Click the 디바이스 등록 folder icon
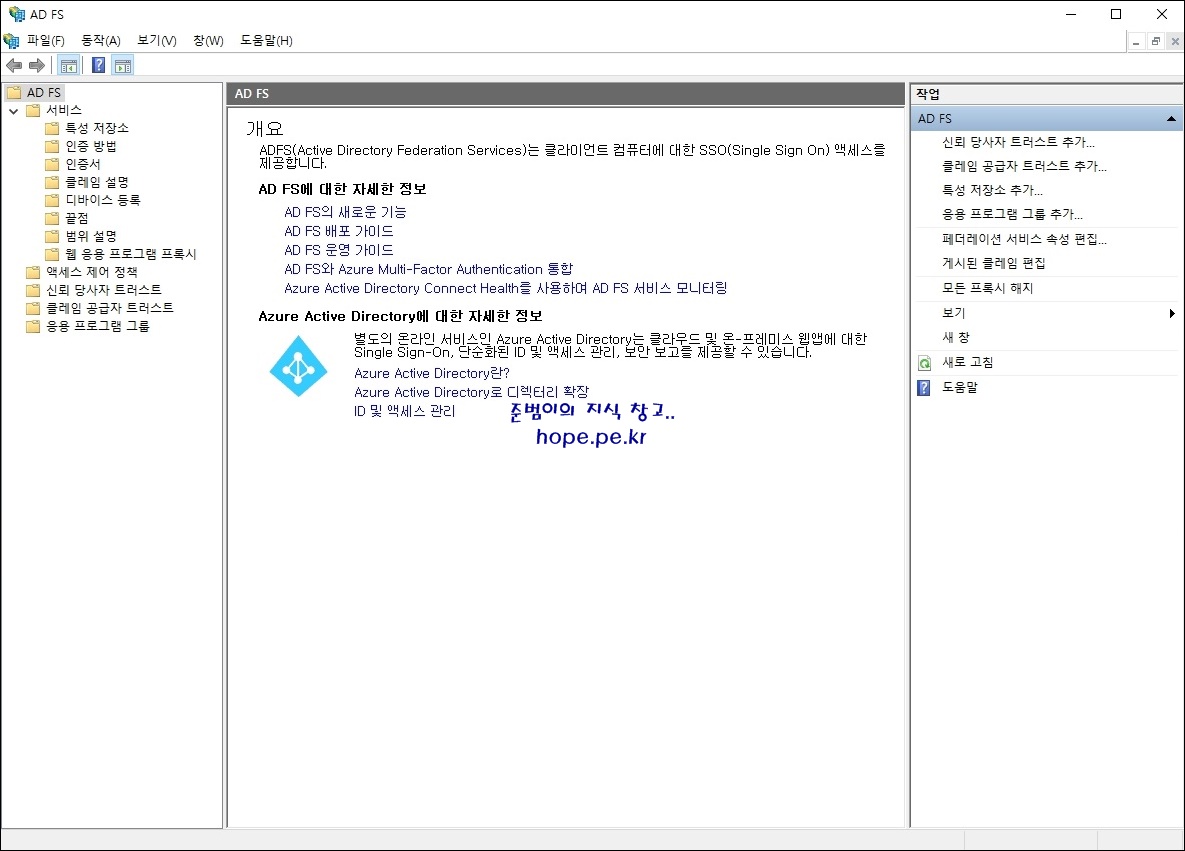 click(51, 200)
